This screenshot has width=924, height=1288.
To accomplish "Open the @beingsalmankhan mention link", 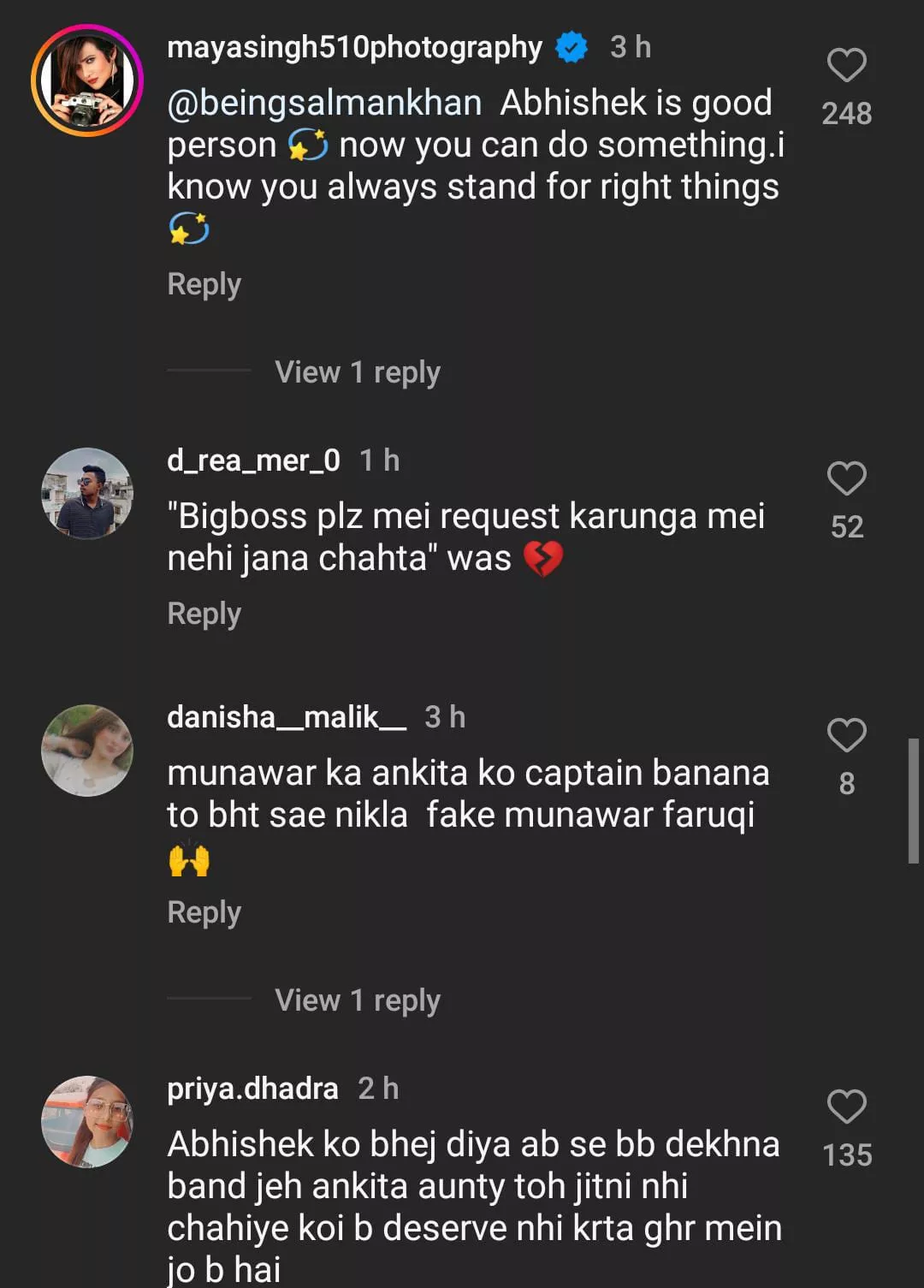I will click(324, 103).
